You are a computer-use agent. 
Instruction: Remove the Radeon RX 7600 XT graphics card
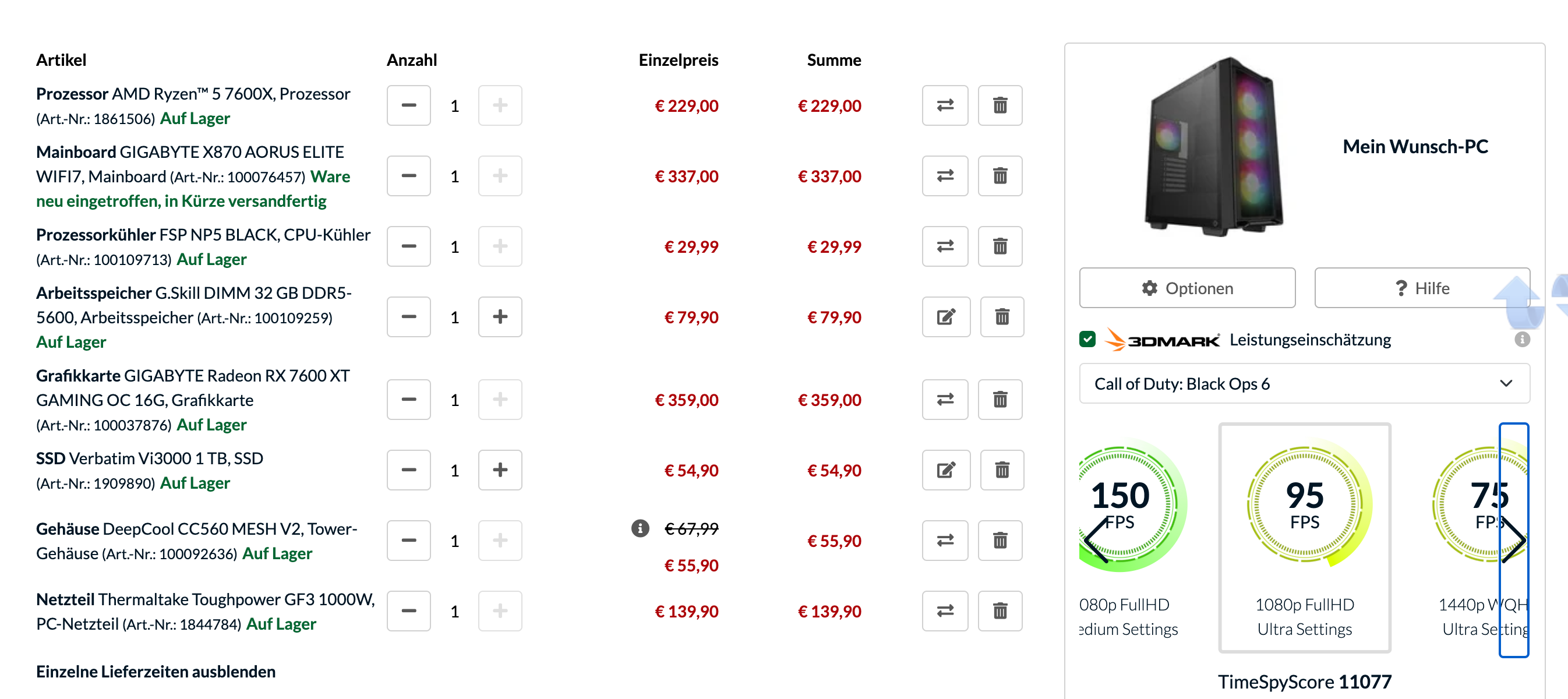pos(1000,400)
